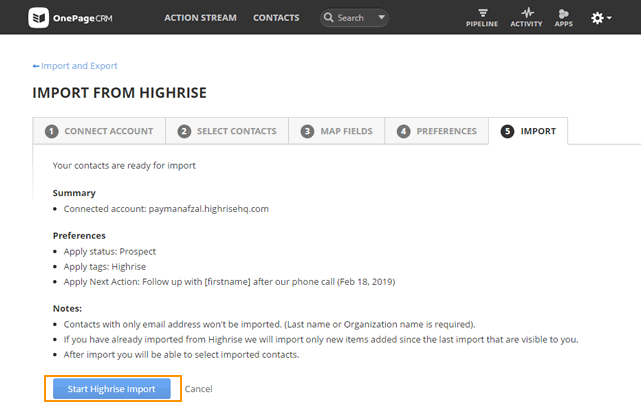Click the OnePageCRM logo
The height and width of the screenshot is (417, 641).
click(x=70, y=18)
